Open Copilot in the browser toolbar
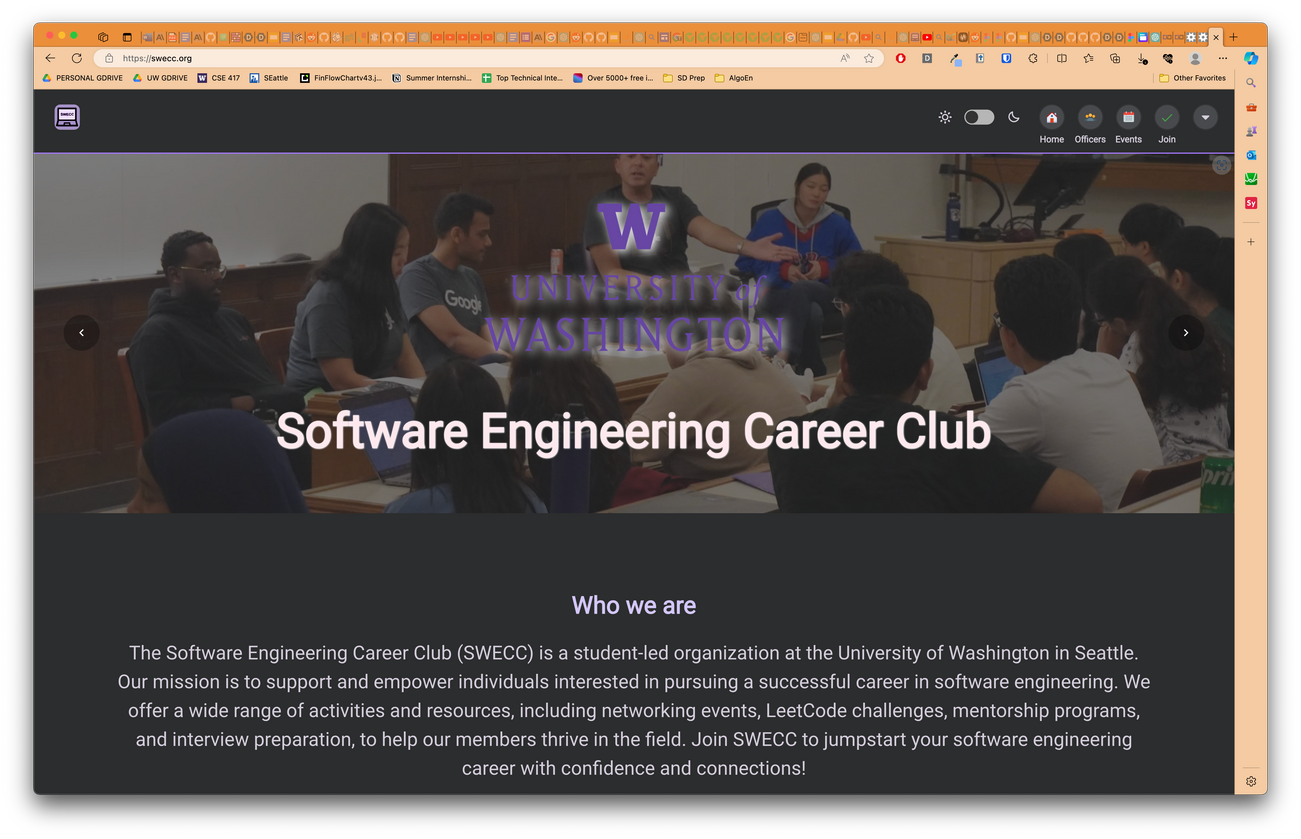1301x839 pixels. [1250, 58]
